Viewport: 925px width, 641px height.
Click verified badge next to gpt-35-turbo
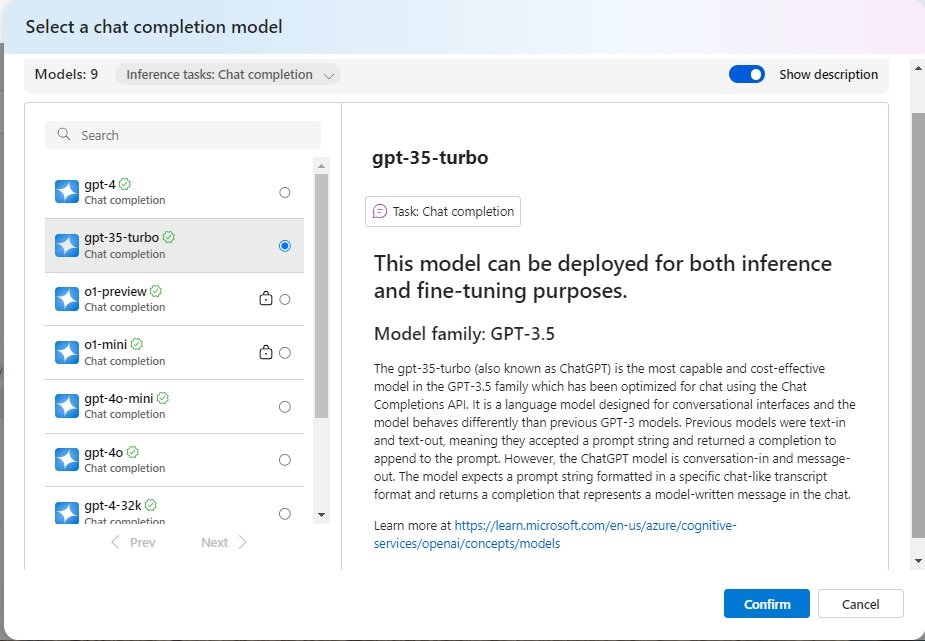(x=169, y=237)
